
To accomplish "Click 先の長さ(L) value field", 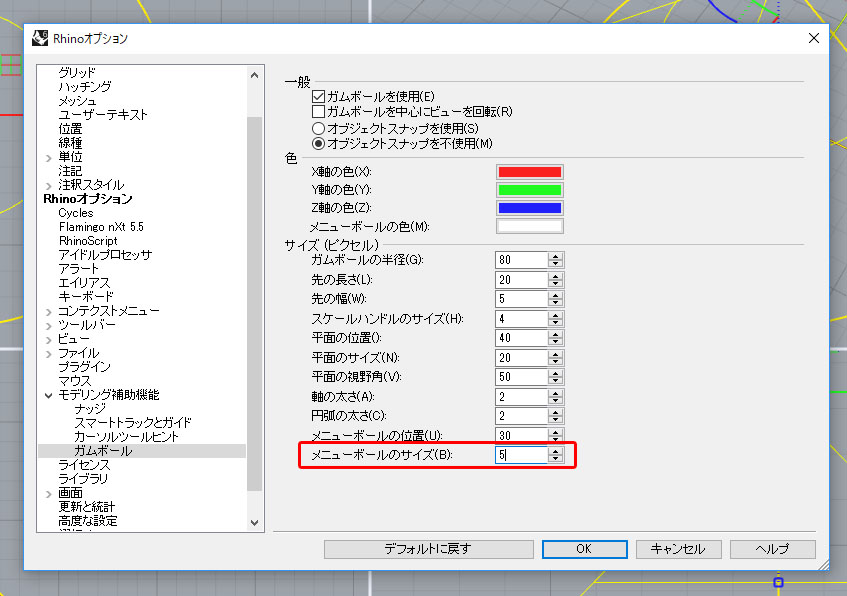I will point(521,280).
